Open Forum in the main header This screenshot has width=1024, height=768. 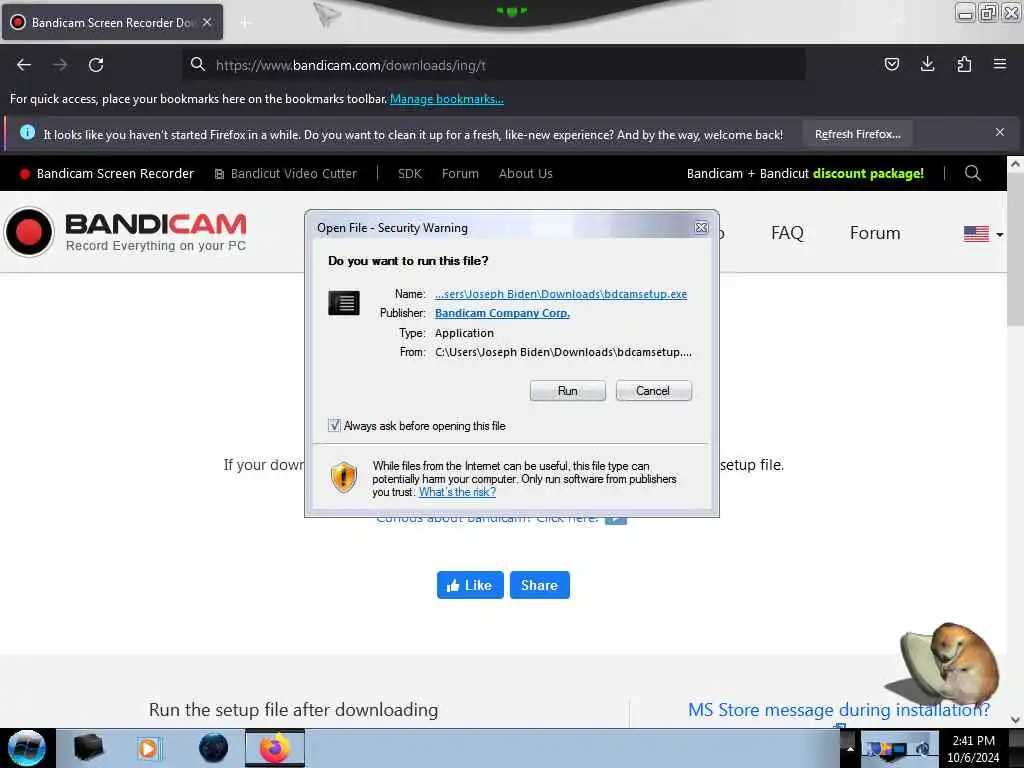pyautogui.click(x=875, y=233)
